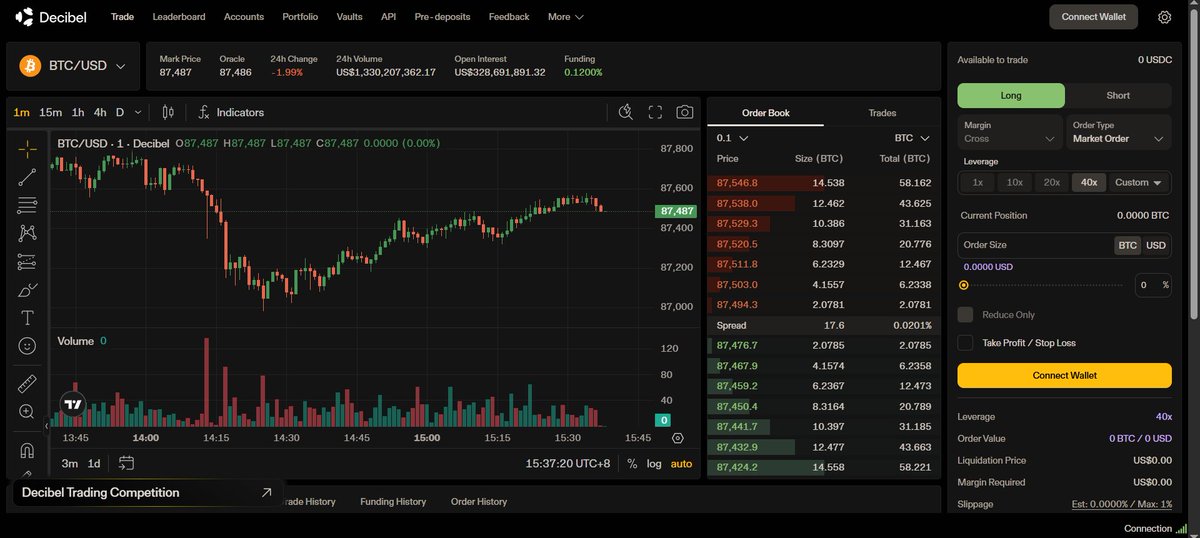Toggle auto scale on the chart
1200x538 pixels.
click(681, 463)
